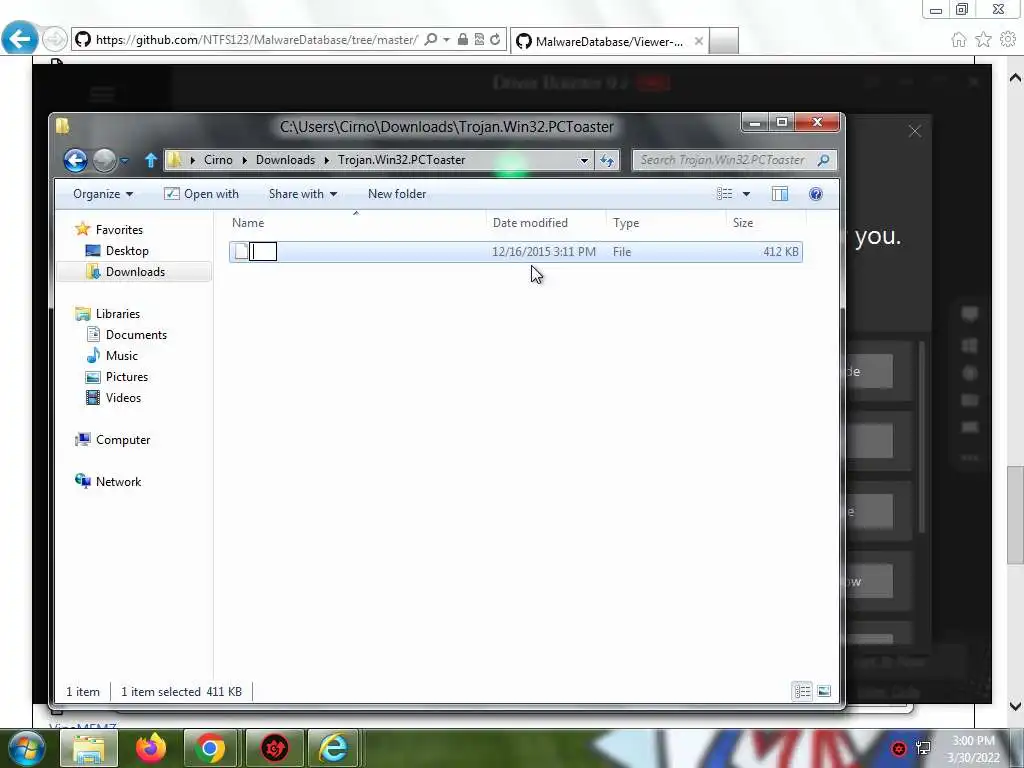Click the github.com URL address field

(257, 40)
